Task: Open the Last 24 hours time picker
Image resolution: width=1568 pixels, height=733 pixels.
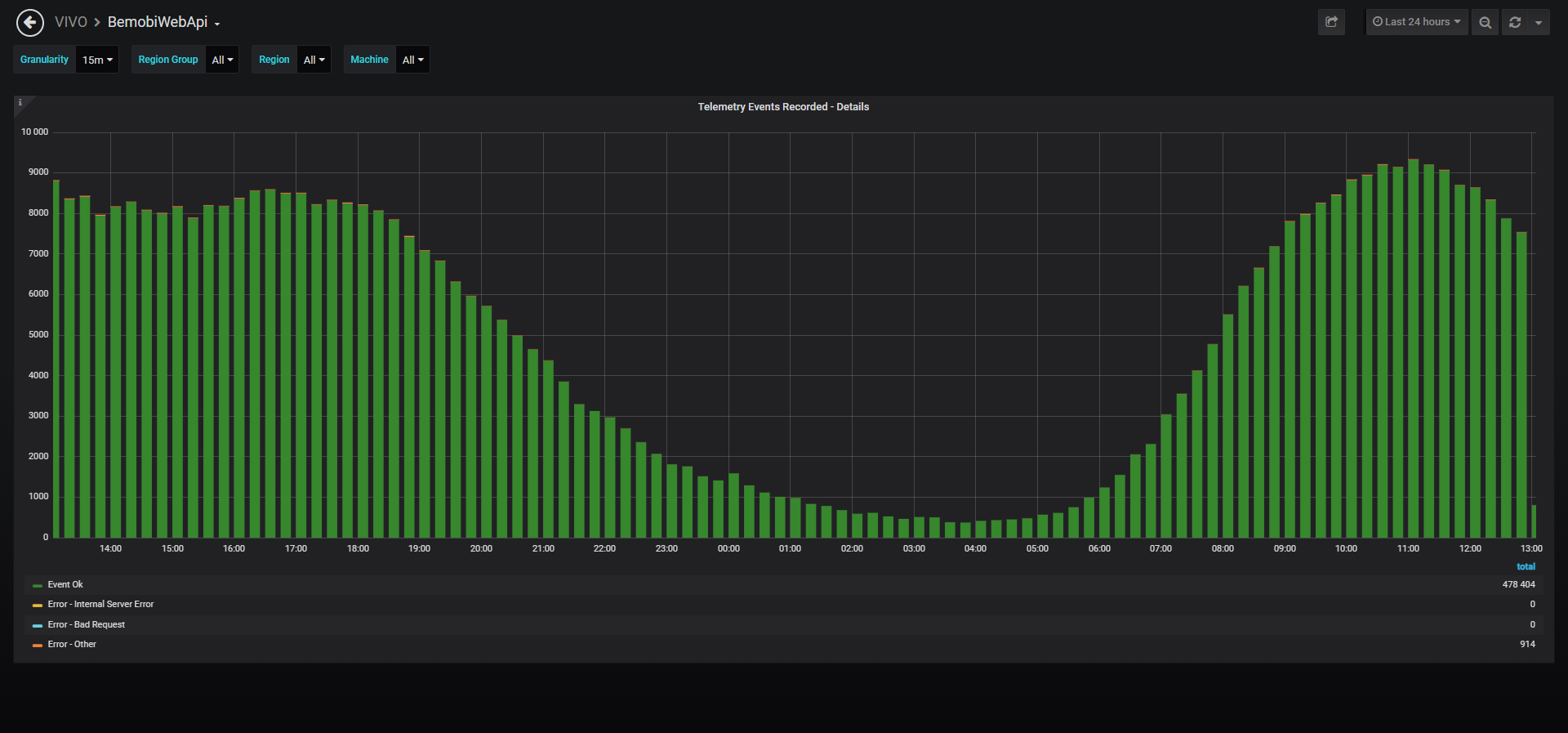Action: coord(1417,22)
